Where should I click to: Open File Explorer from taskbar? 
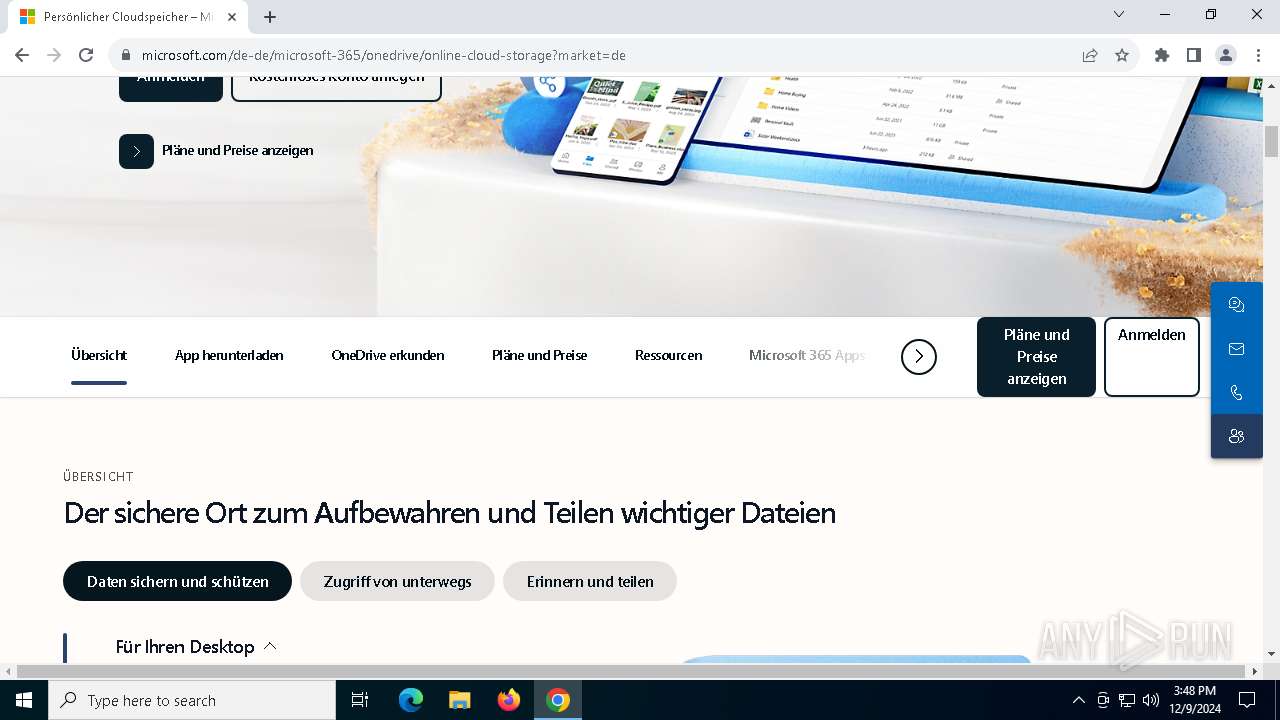(x=460, y=700)
